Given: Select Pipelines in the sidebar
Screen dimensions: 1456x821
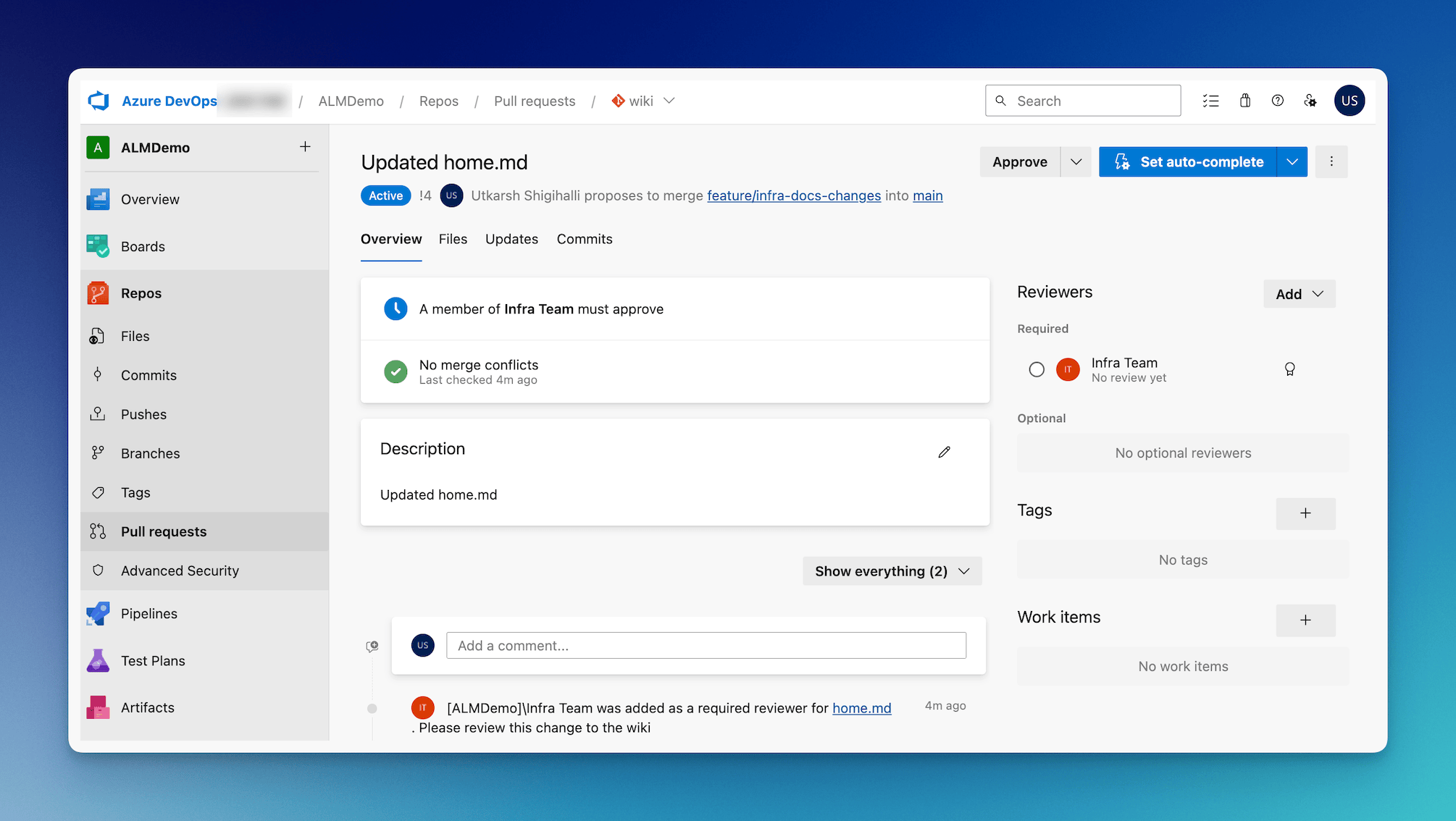Looking at the screenshot, I should [149, 613].
